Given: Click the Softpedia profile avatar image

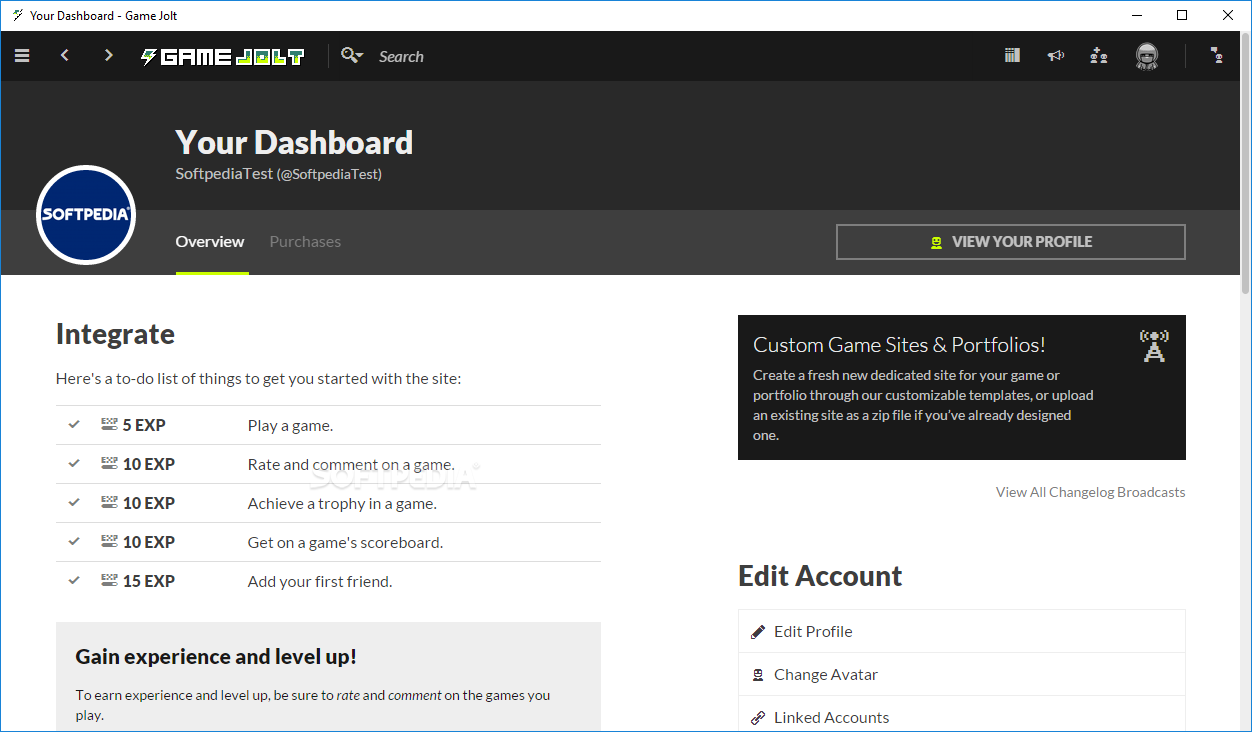Looking at the screenshot, I should pos(86,215).
